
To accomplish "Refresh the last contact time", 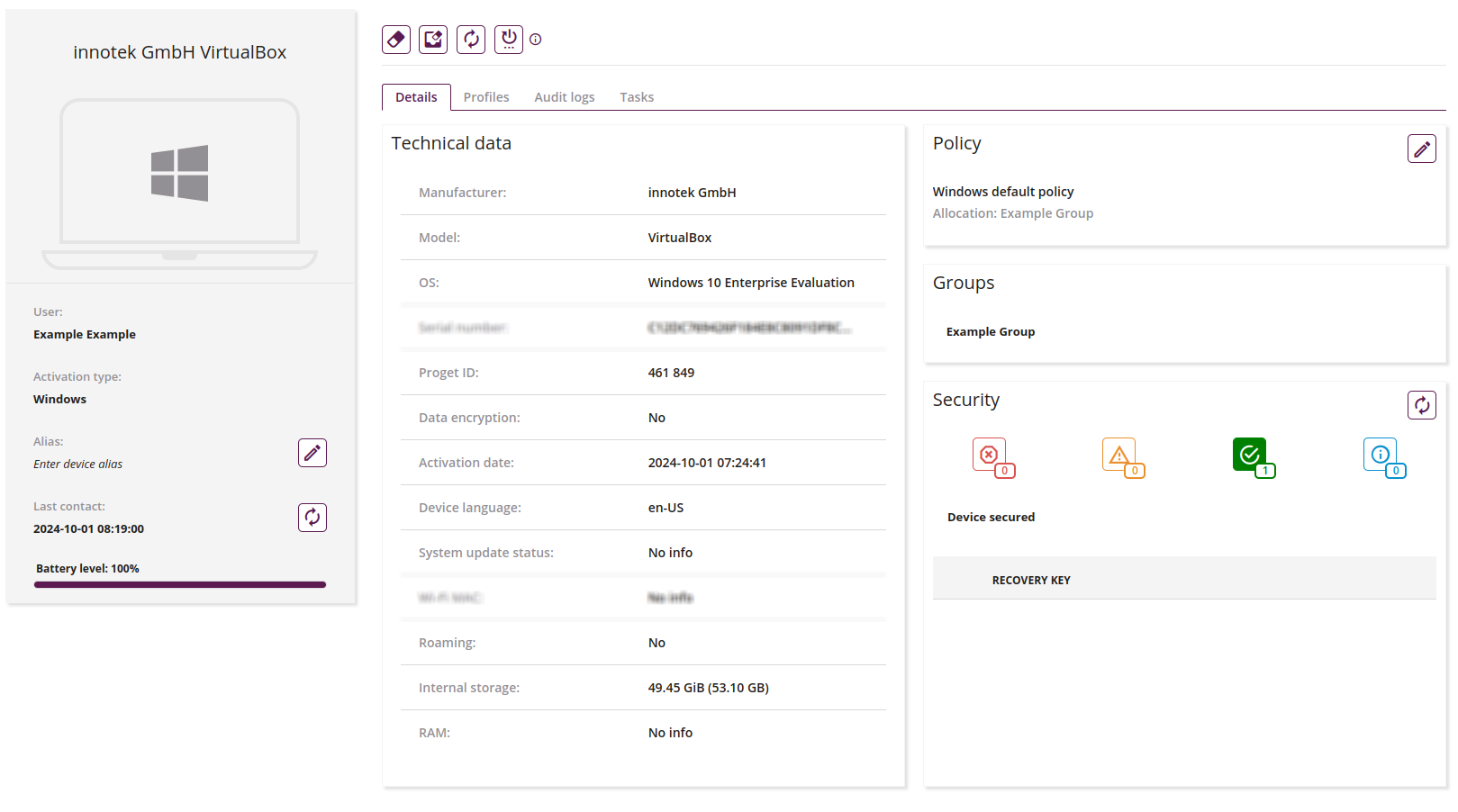I will click(312, 518).
